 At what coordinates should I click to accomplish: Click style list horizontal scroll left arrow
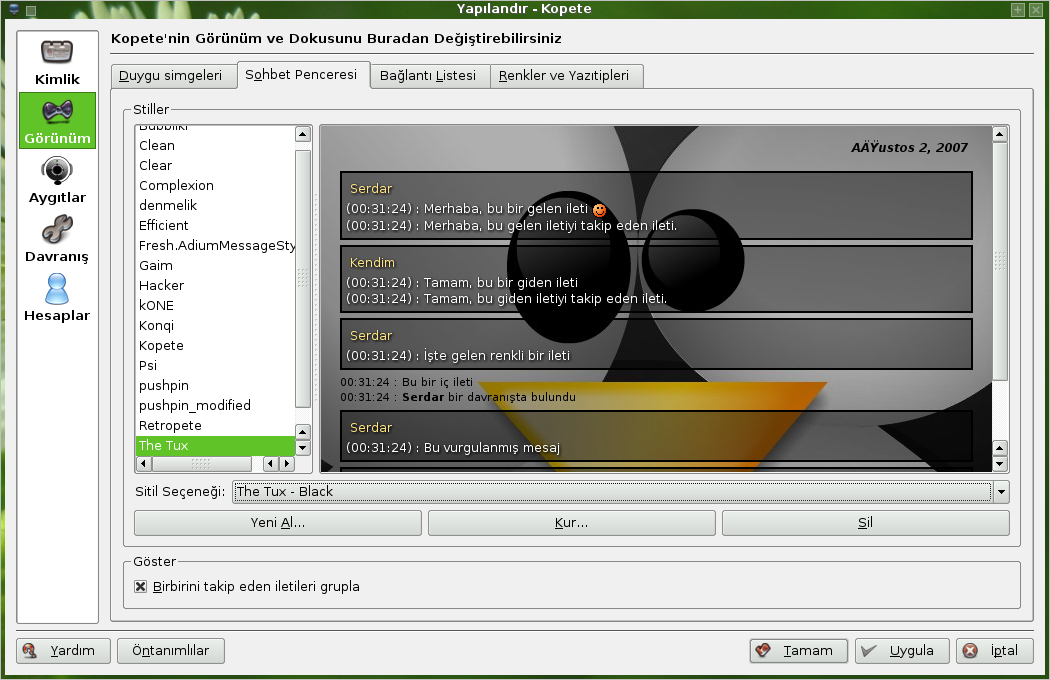point(143,464)
